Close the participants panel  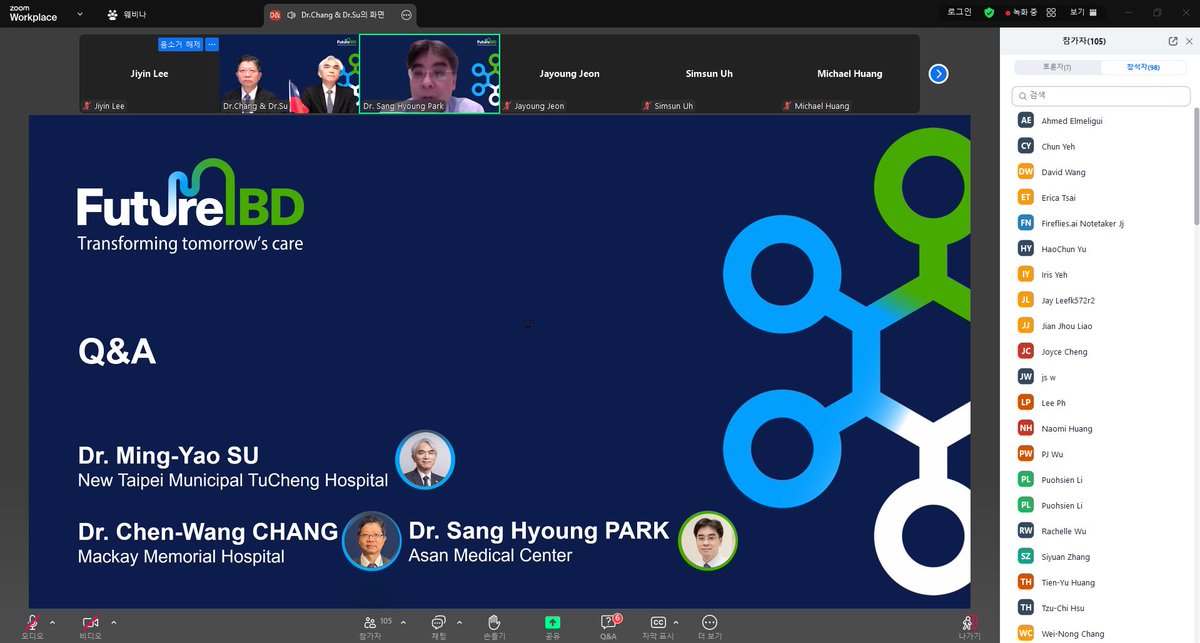pos(1189,41)
